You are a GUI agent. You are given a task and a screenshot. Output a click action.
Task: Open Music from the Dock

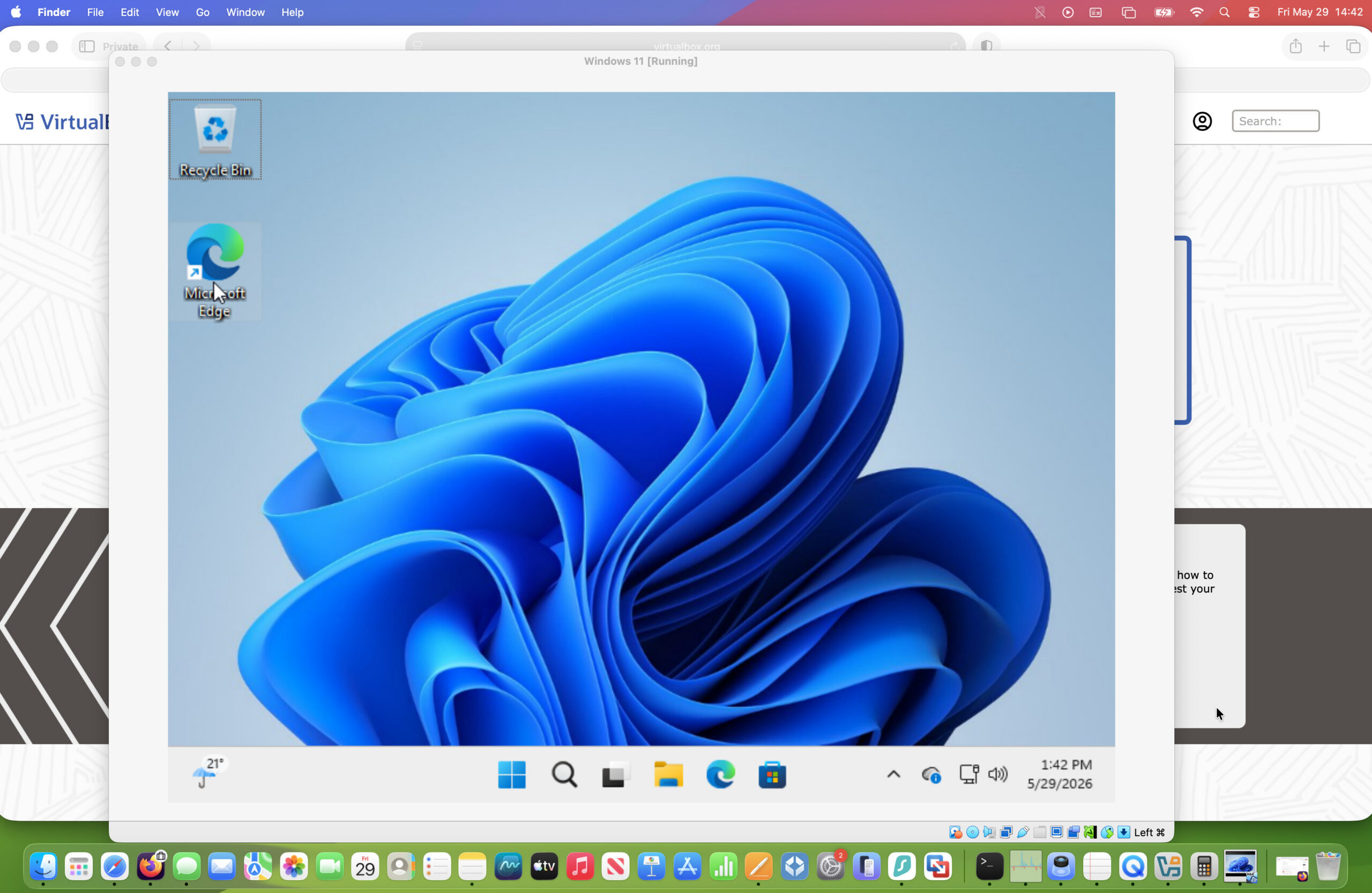[580, 866]
